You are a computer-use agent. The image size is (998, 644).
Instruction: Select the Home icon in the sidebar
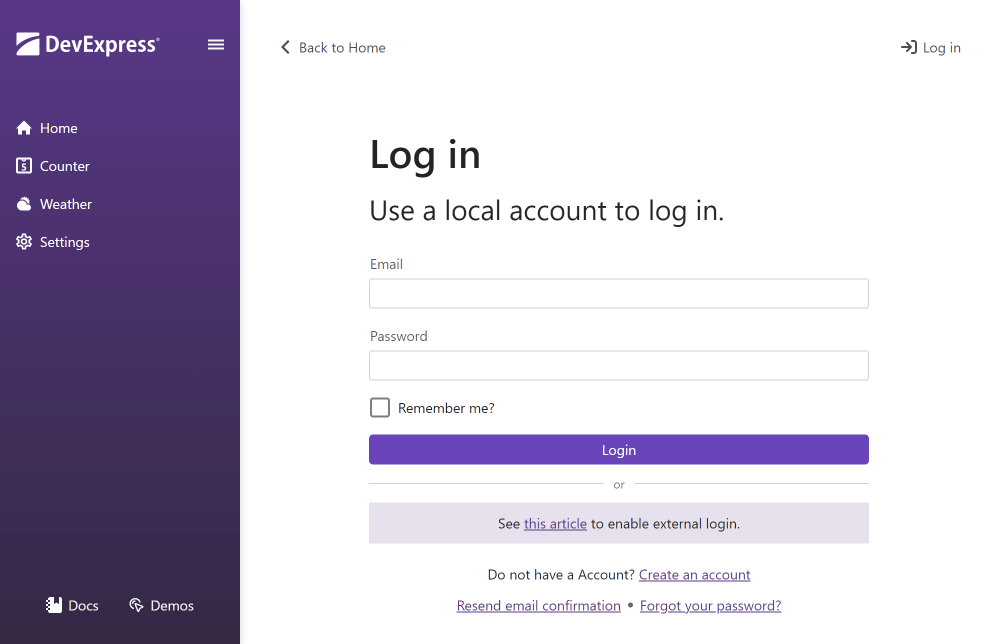click(23, 128)
